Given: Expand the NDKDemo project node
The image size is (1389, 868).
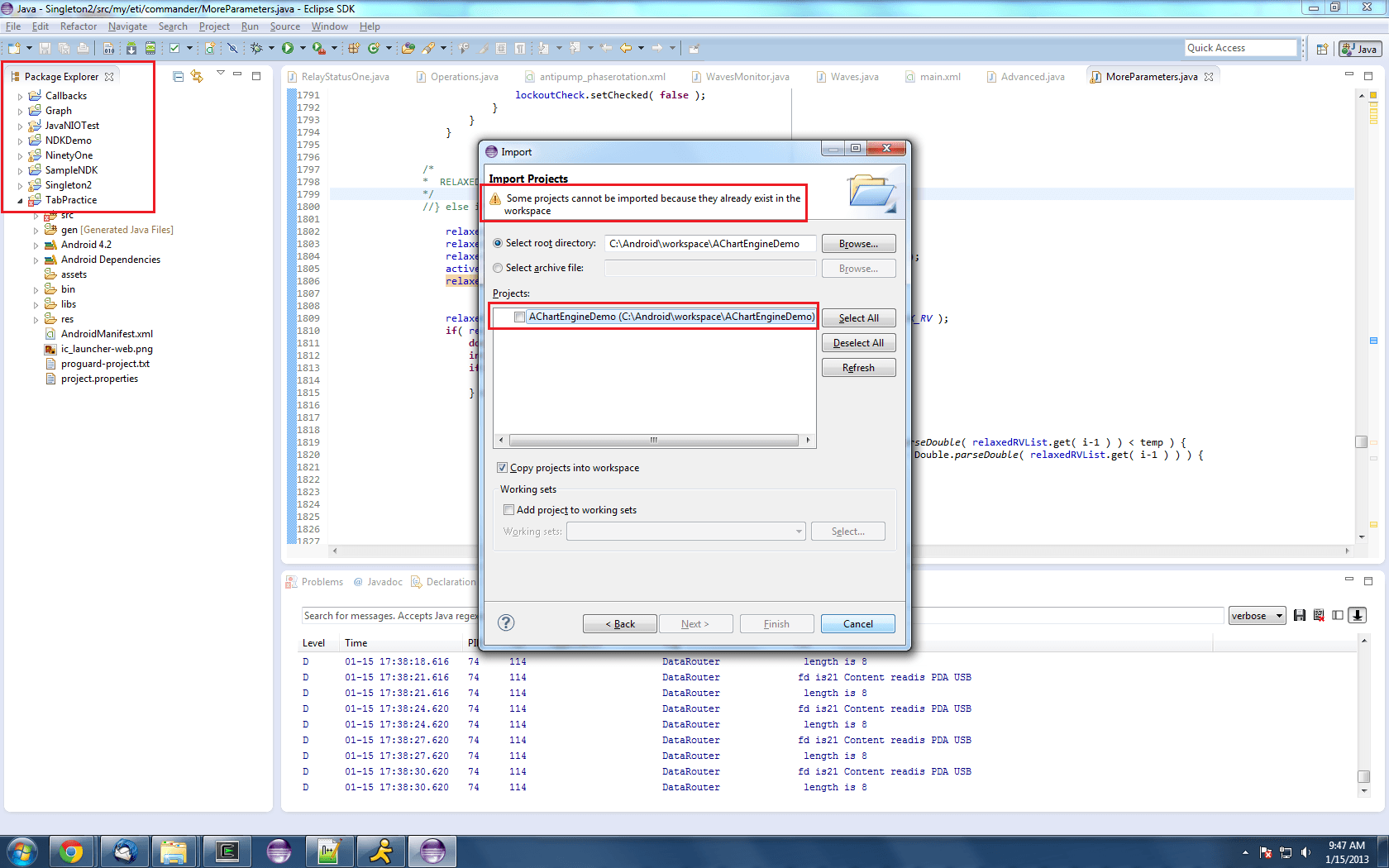Looking at the screenshot, I should [x=21, y=141].
